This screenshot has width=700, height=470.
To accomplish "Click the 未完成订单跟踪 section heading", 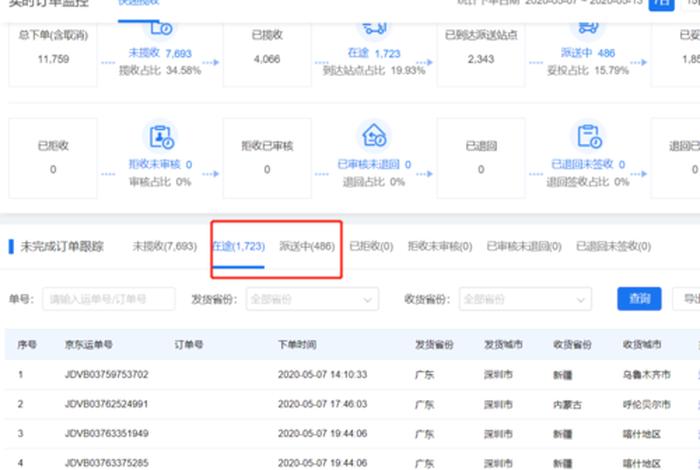I will (62, 246).
